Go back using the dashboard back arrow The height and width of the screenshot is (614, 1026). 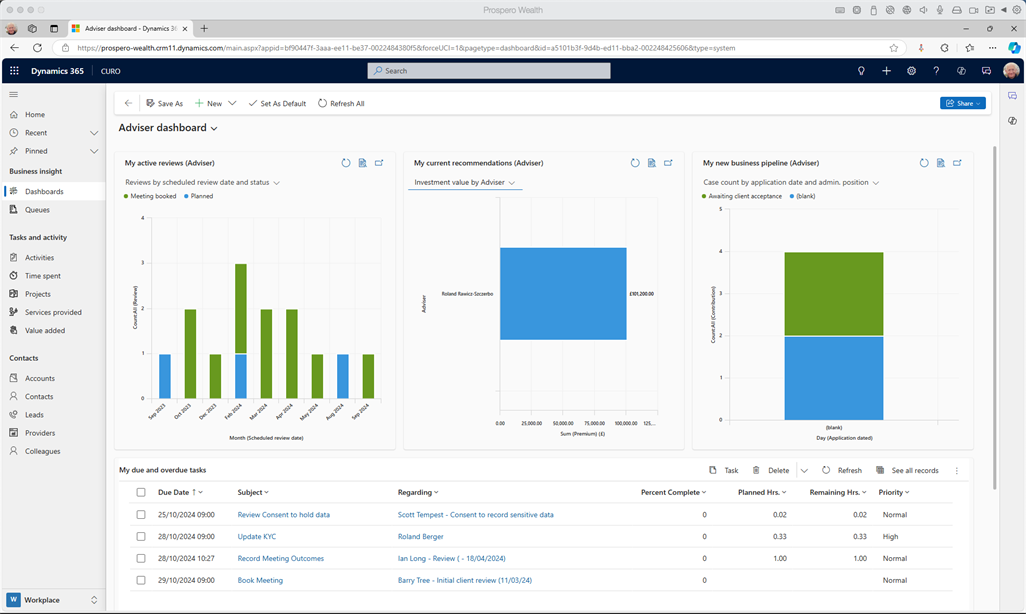click(128, 103)
